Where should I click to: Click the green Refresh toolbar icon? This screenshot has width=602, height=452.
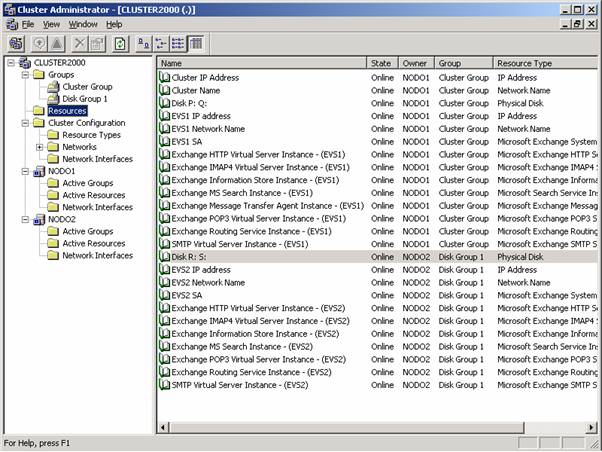click(x=120, y=43)
